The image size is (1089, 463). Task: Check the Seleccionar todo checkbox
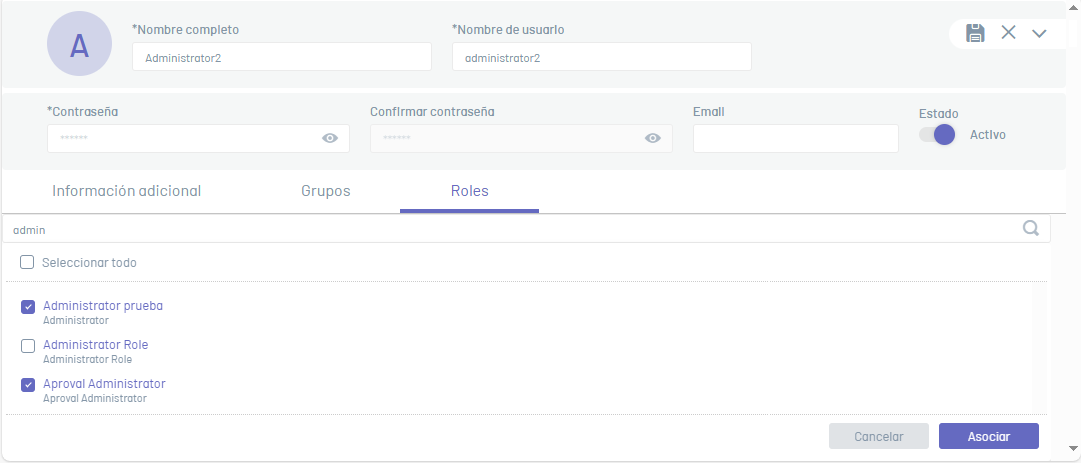pyautogui.click(x=27, y=262)
